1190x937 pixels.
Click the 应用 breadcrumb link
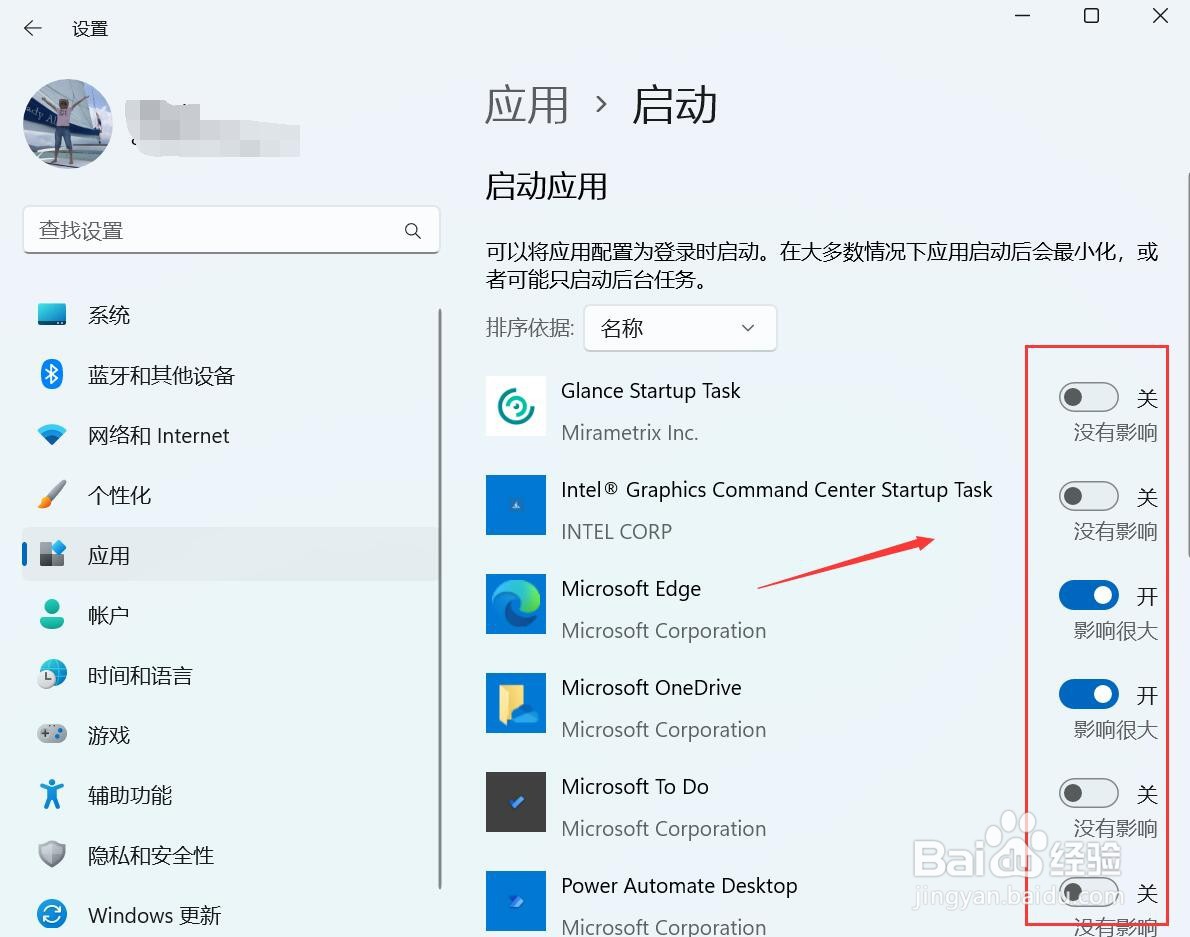coord(527,105)
